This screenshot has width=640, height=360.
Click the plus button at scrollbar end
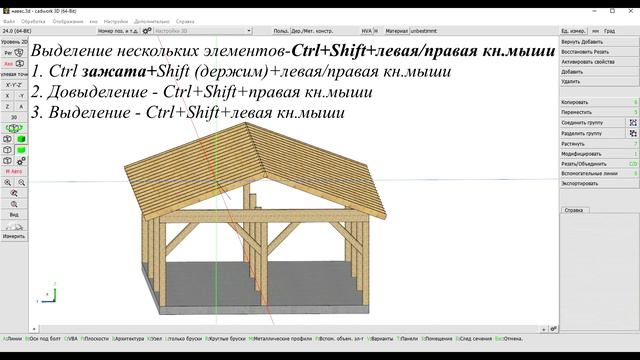[544, 329]
